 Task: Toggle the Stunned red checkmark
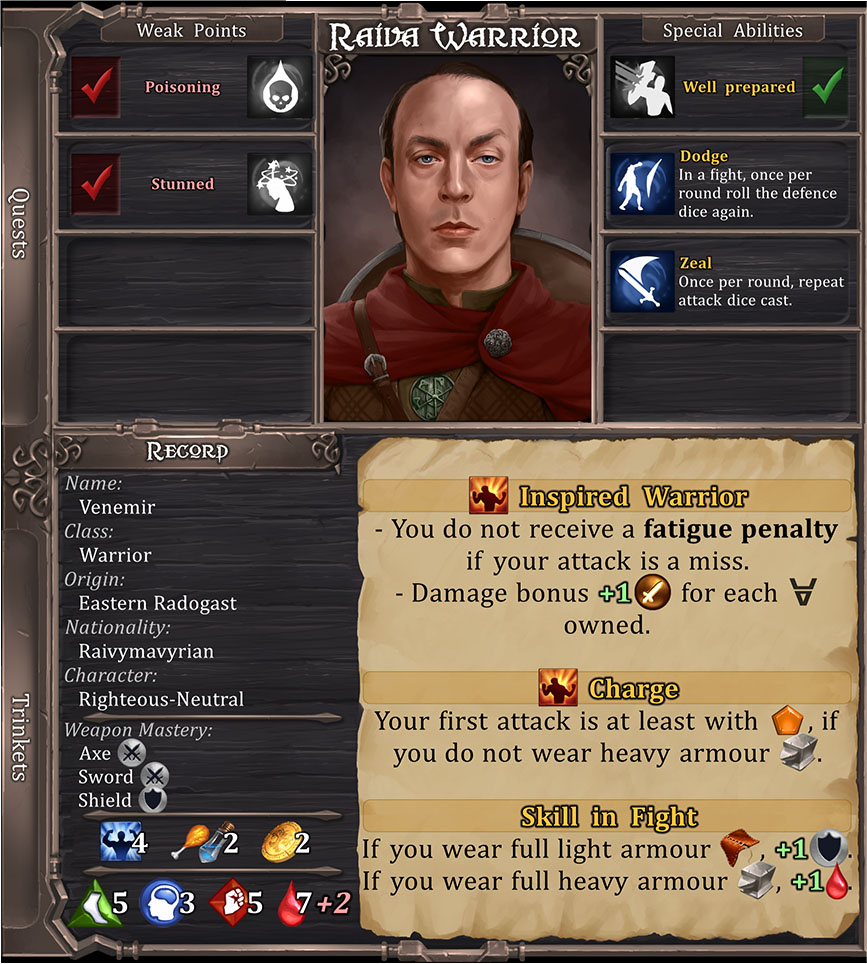tap(96, 184)
